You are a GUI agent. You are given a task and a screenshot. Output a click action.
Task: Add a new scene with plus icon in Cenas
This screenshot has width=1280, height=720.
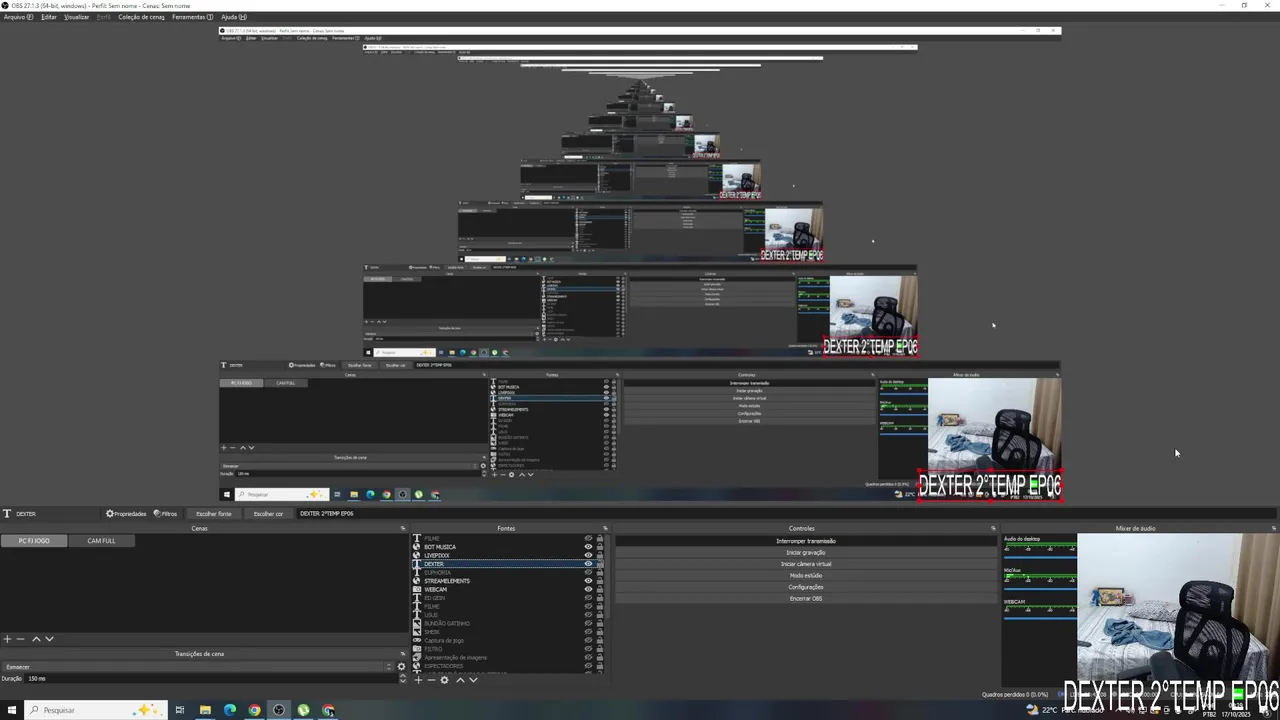point(7,639)
